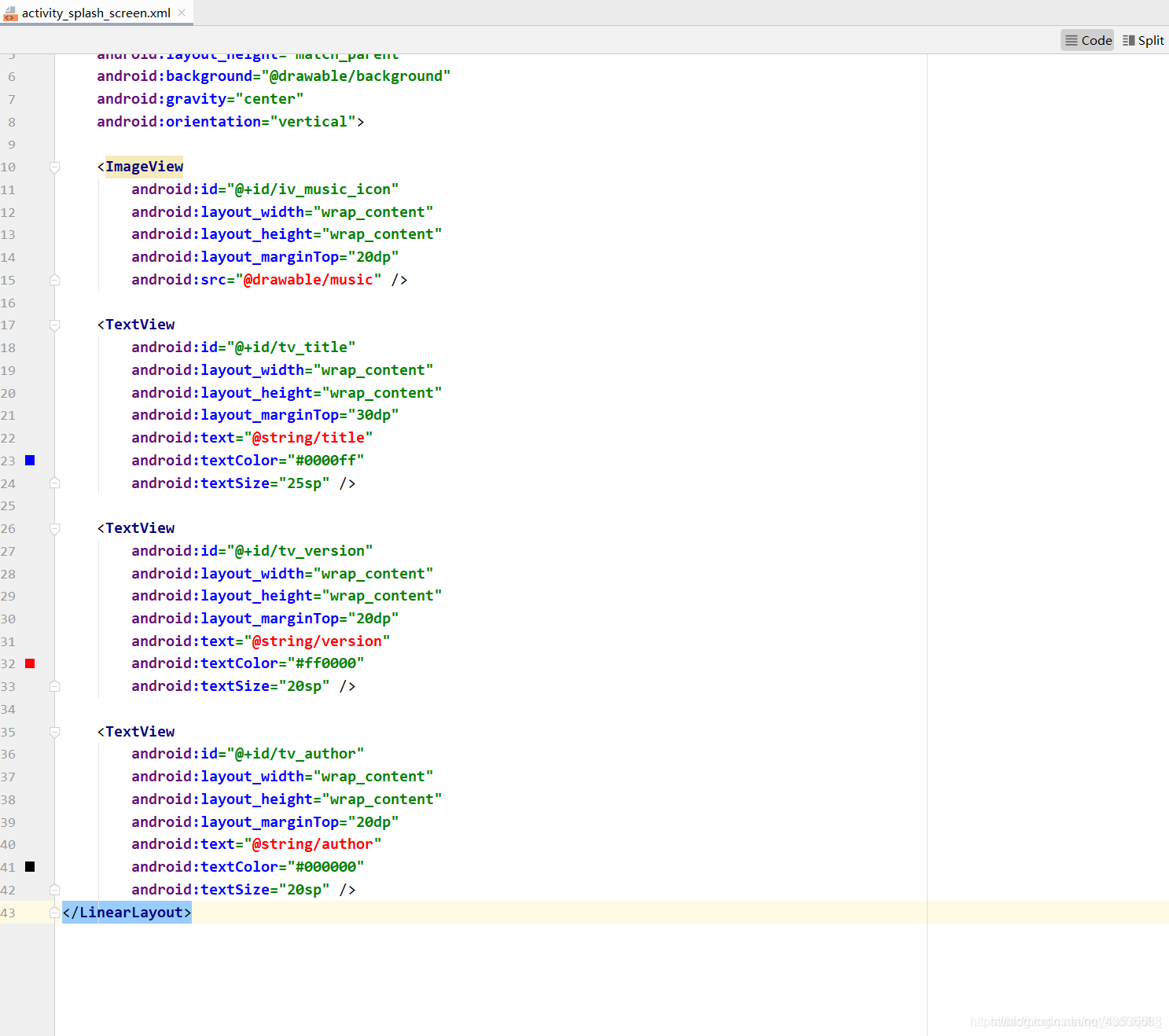Viewport: 1169px width, 1036px height.
Task: Click the closing </LinearLayout> tag
Action: (x=127, y=913)
